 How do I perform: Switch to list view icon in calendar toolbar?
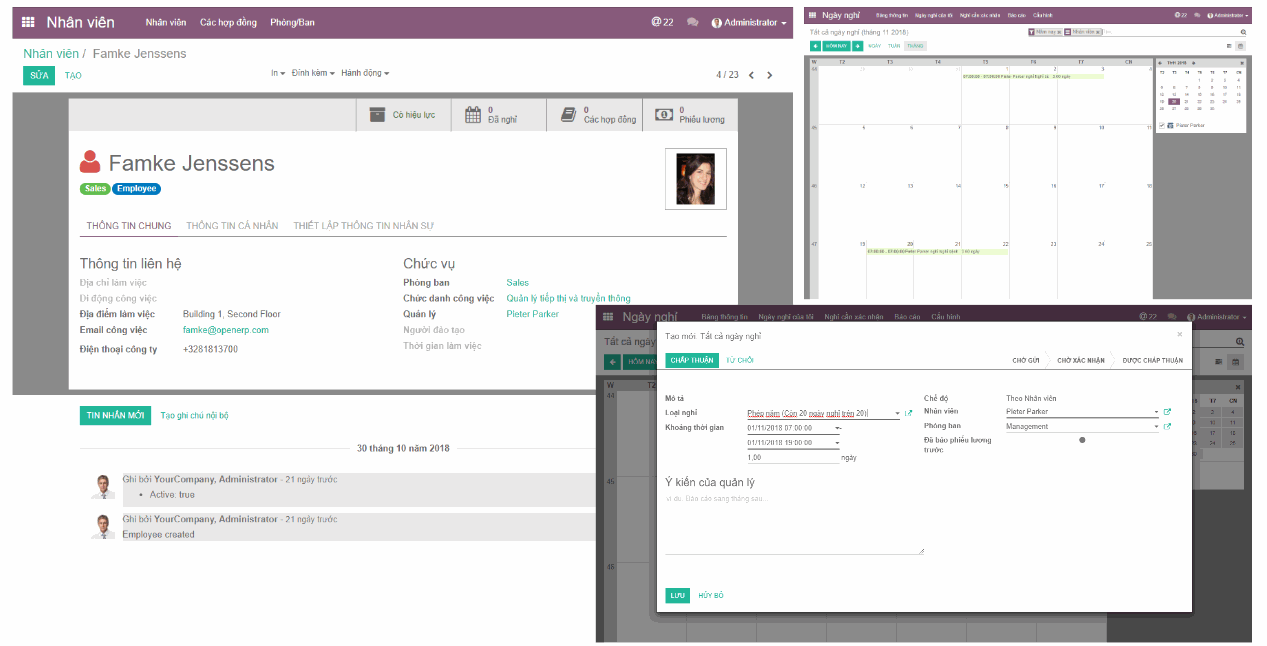[x=1229, y=45]
